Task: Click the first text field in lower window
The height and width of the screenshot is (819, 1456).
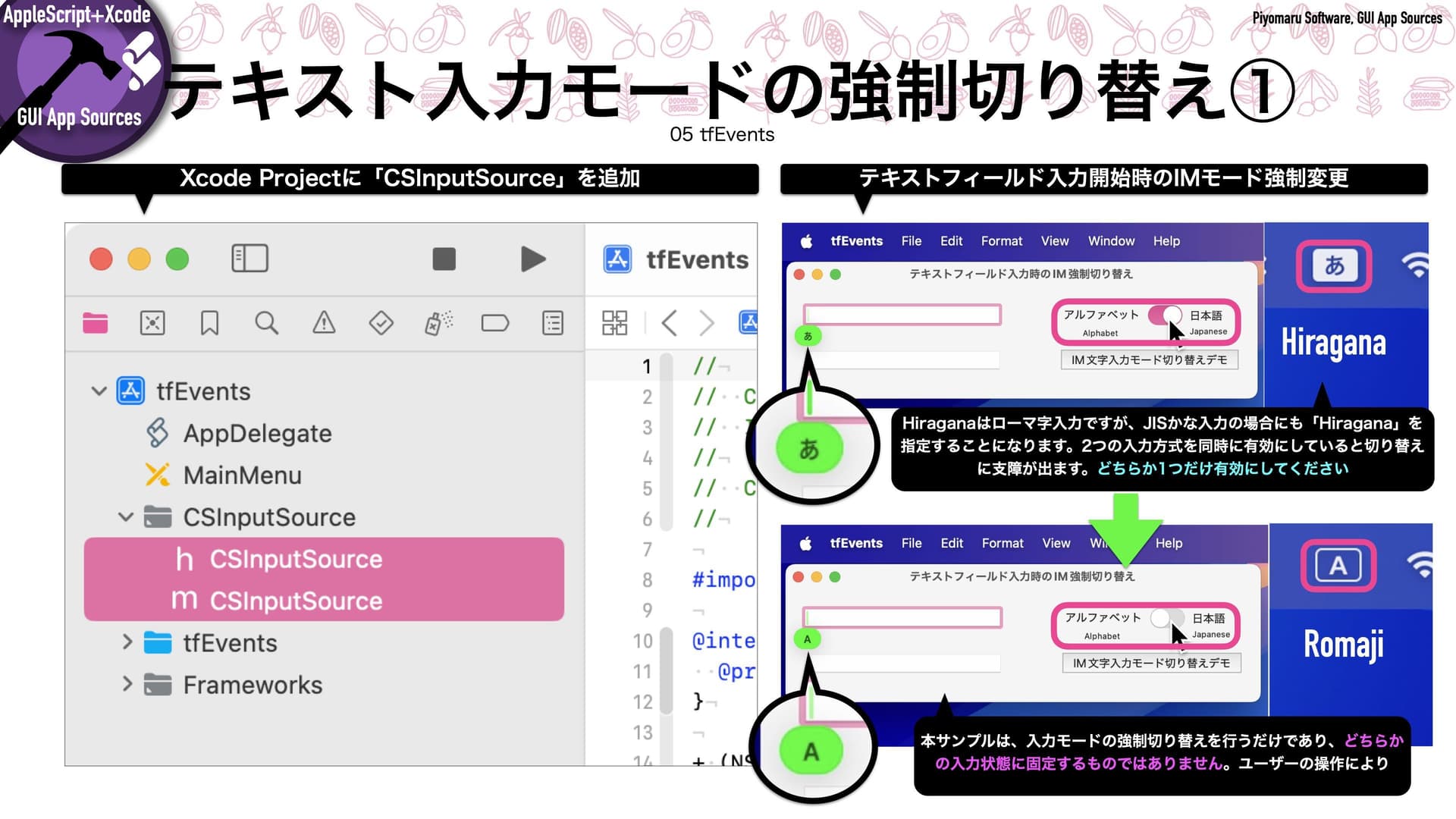Action: click(902, 617)
